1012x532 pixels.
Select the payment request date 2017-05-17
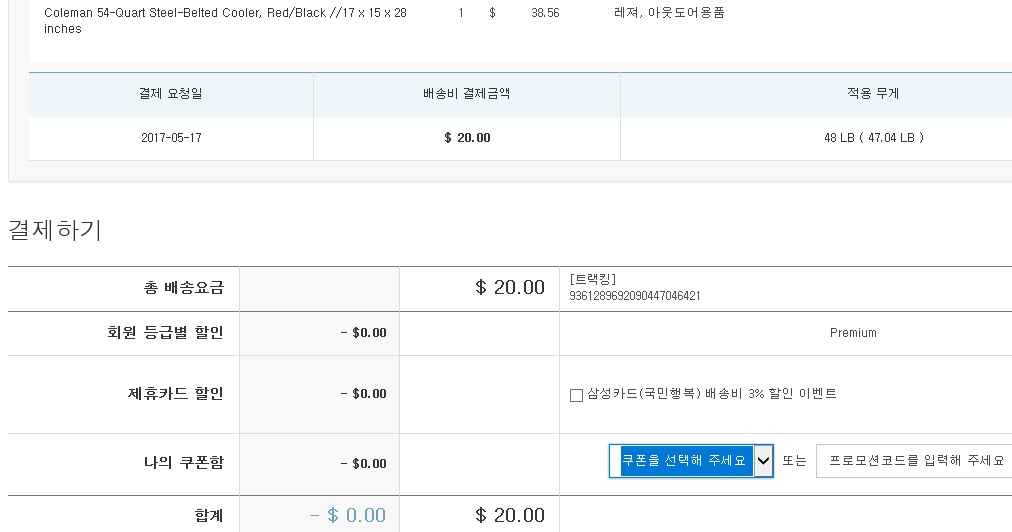[171, 138]
